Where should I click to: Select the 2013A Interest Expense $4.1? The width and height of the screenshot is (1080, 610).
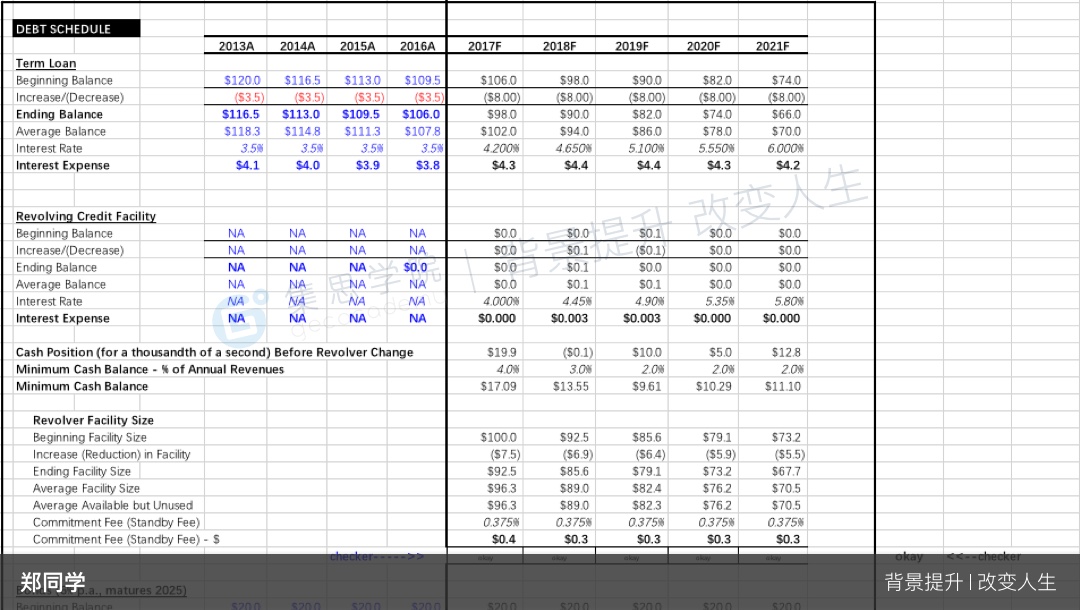click(x=247, y=165)
